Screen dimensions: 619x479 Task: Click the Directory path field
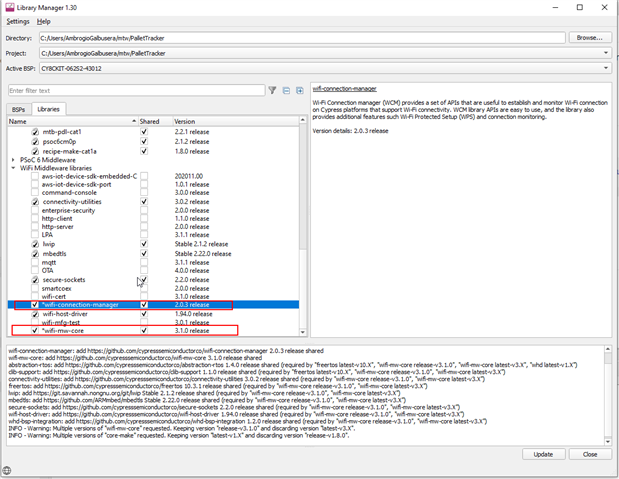(x=302, y=38)
